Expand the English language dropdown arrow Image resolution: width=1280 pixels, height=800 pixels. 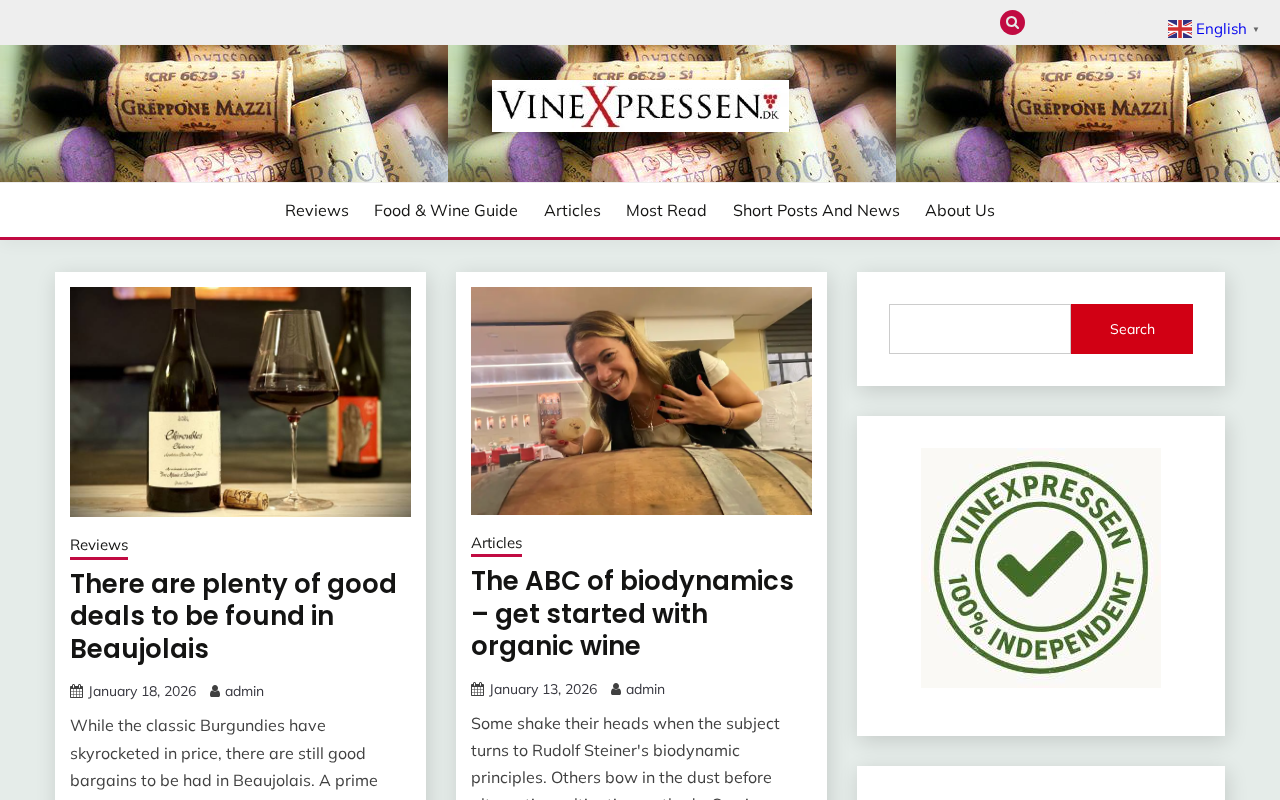1256,29
